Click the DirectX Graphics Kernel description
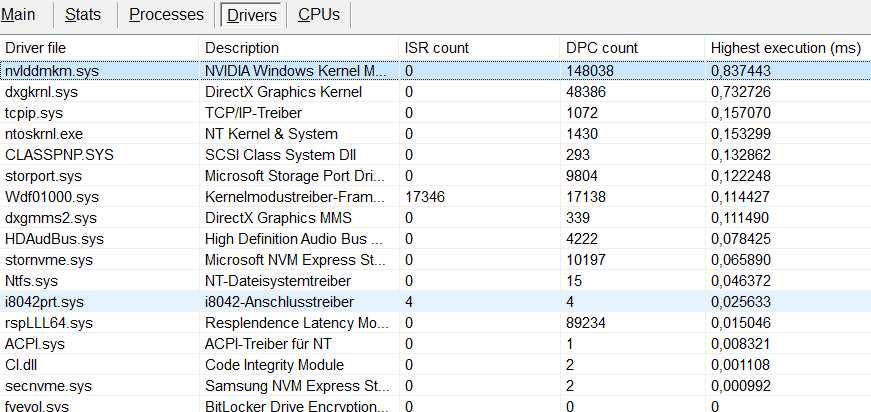Image resolution: width=871 pixels, height=412 pixels. click(x=283, y=92)
